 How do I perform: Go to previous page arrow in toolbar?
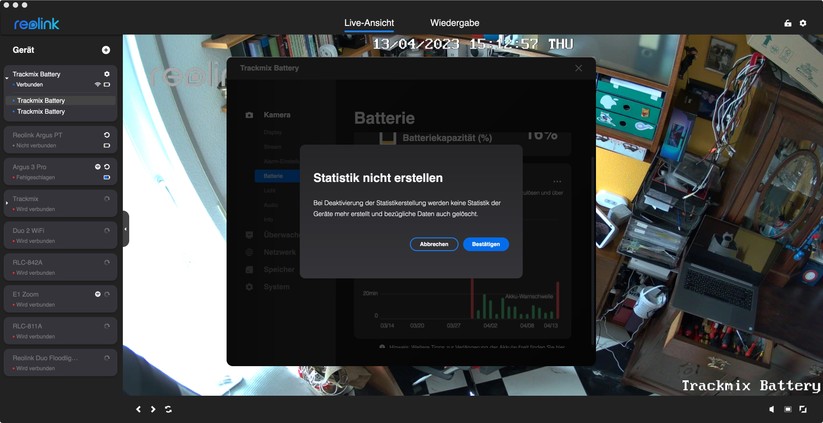tap(139, 409)
